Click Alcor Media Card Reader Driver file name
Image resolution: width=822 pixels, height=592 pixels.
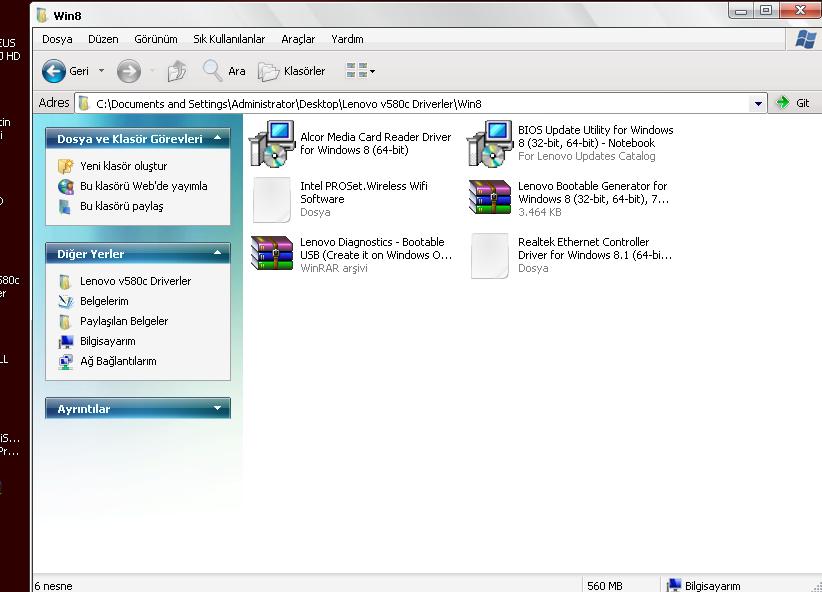pos(375,143)
